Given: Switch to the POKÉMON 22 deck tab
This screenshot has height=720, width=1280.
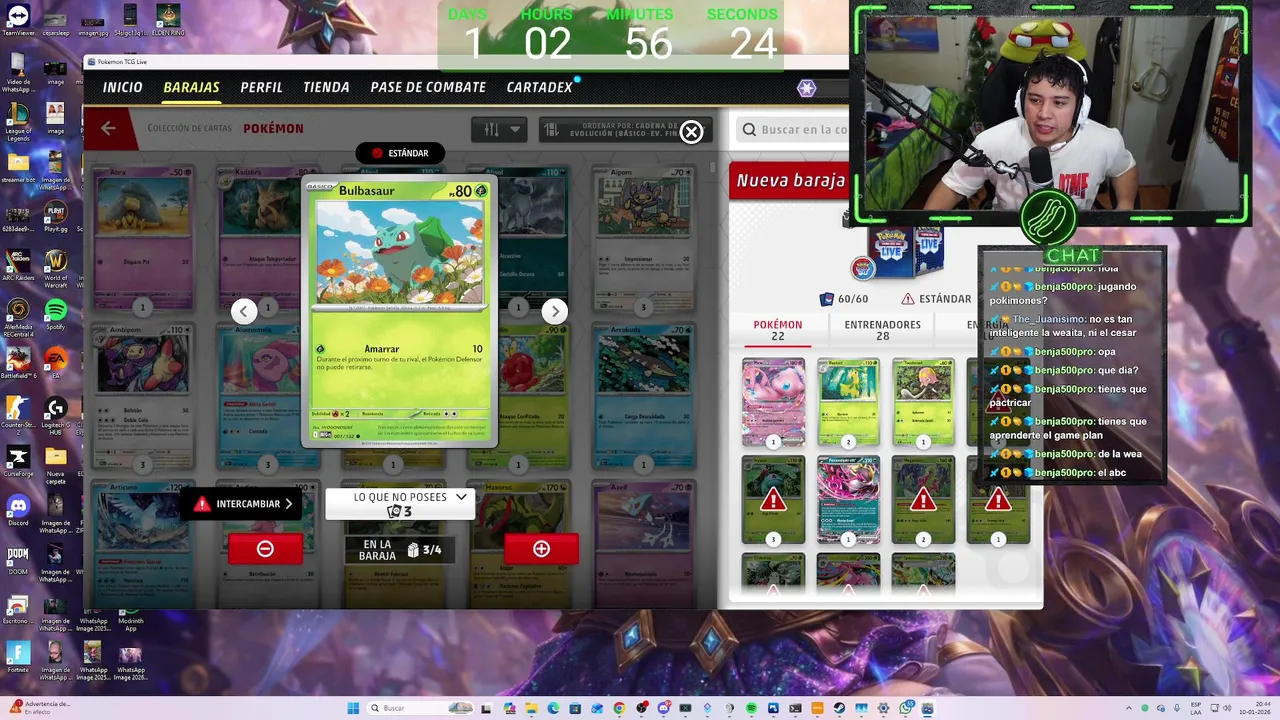Looking at the screenshot, I should pyautogui.click(x=777, y=330).
